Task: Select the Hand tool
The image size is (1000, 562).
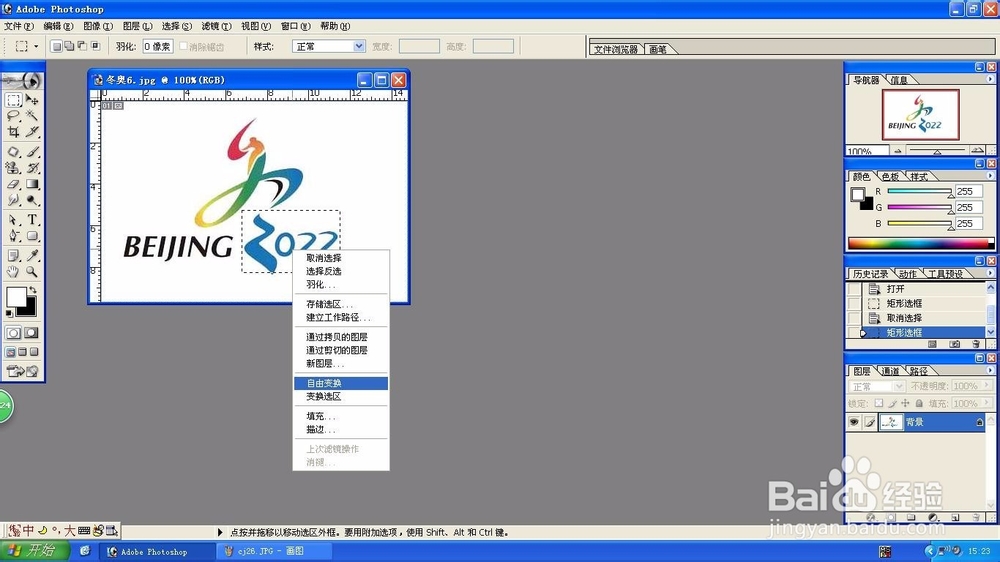Action: (13, 272)
